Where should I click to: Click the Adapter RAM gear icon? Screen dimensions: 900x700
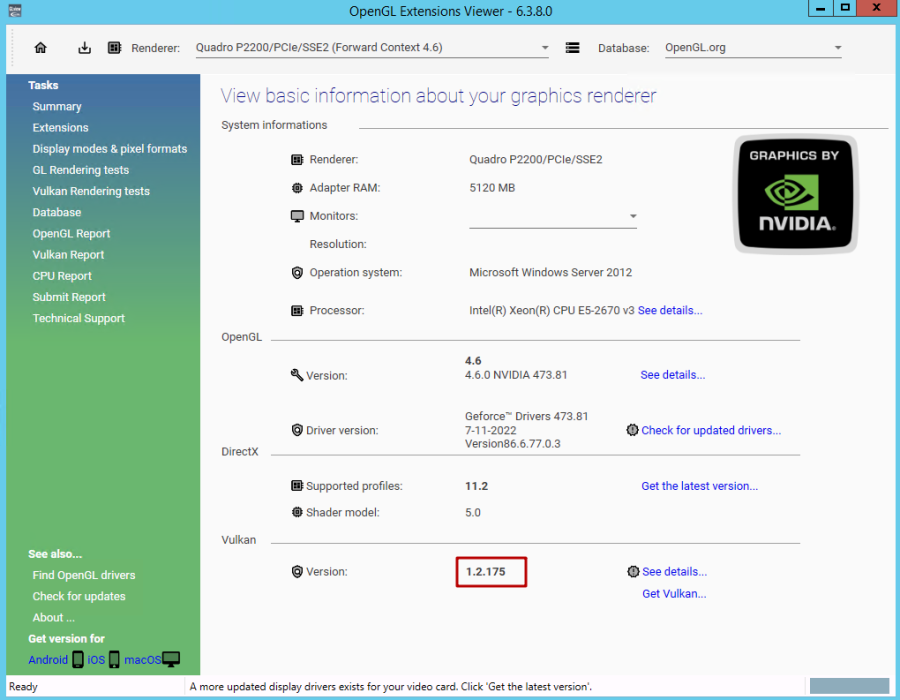tap(297, 188)
